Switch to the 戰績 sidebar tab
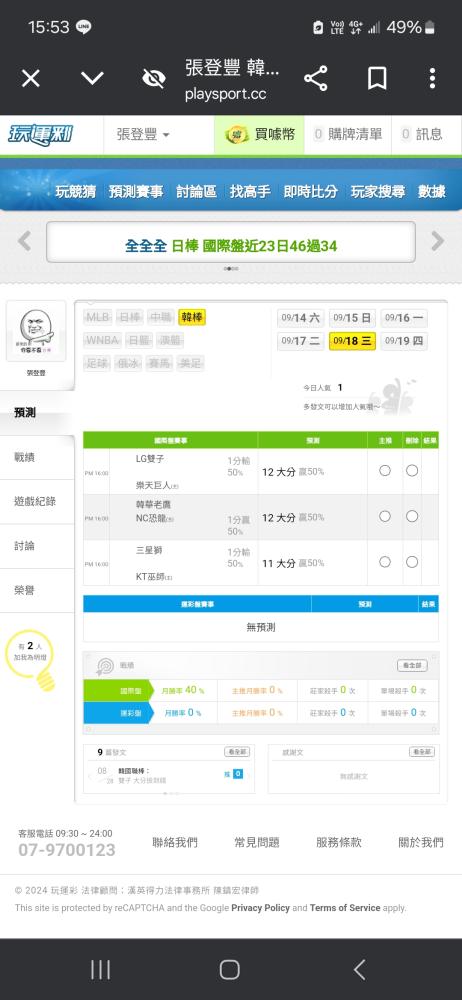462x1000 pixels. click(x=37, y=457)
